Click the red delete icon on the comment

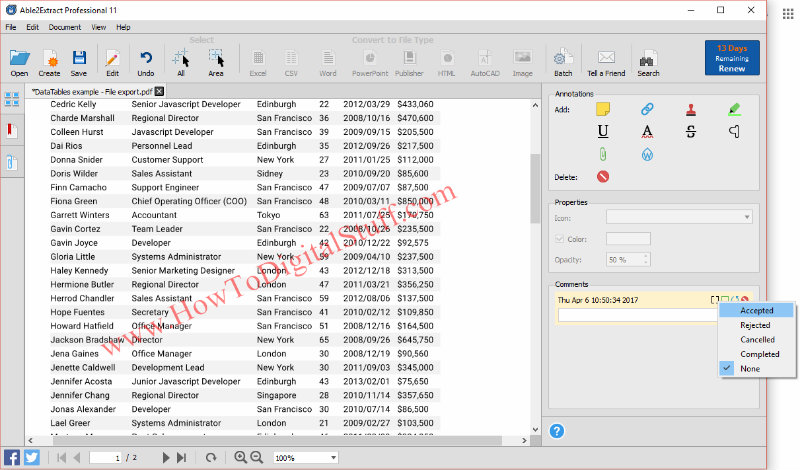745,300
